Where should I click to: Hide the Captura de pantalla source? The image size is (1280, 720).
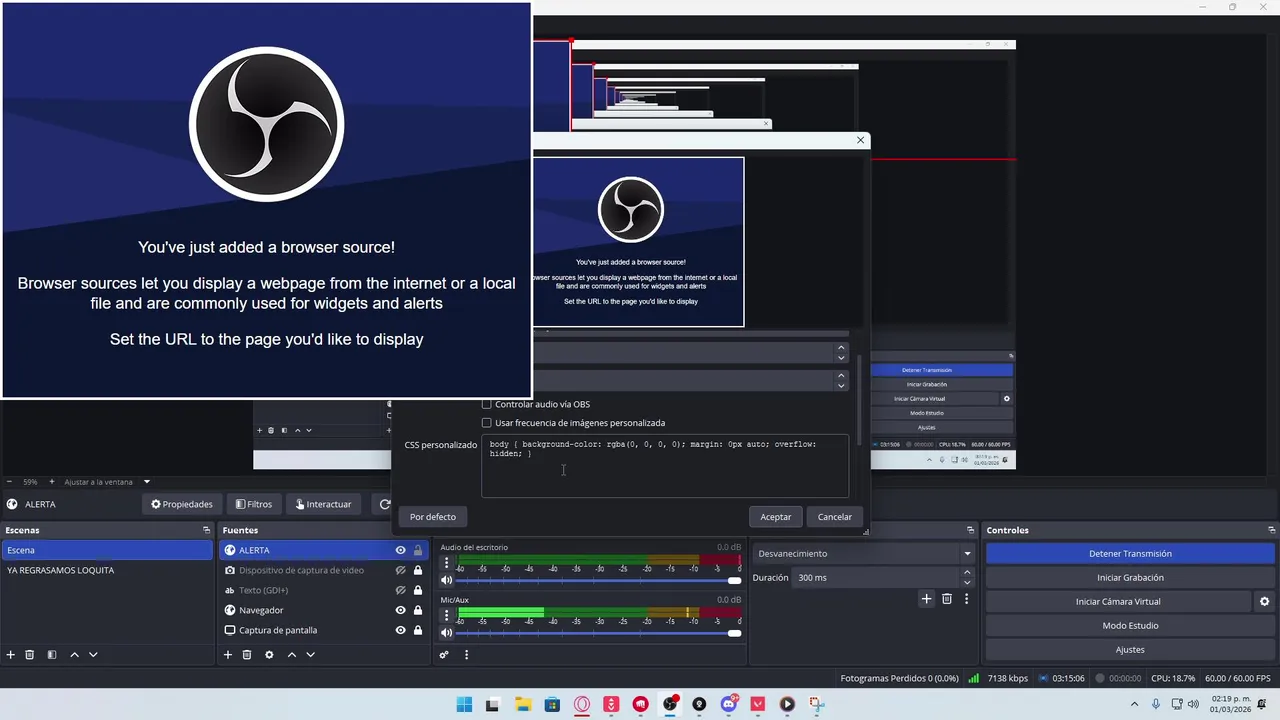[x=400, y=630]
